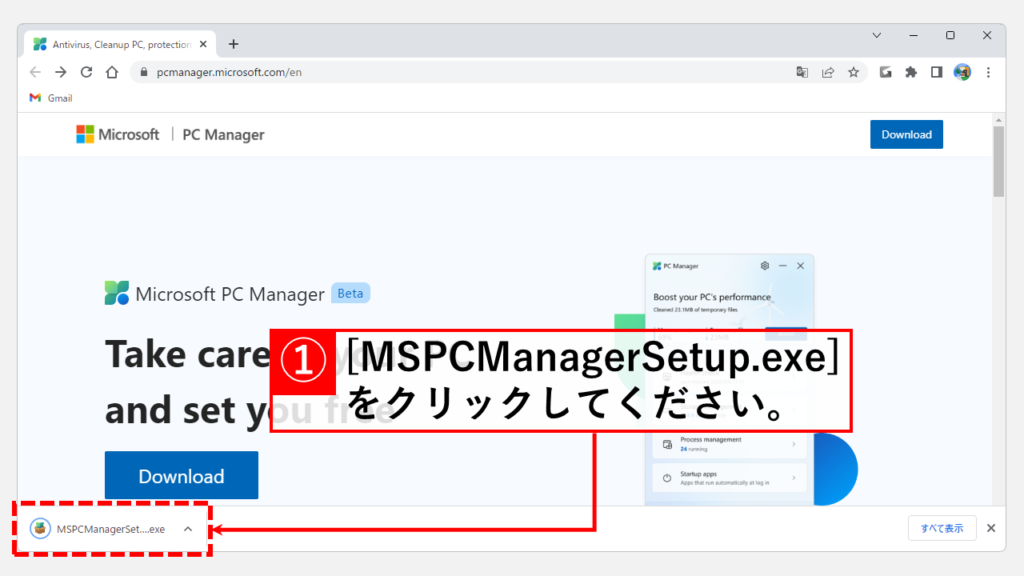Open the Chrome profile avatar
This screenshot has height=576, width=1024.
point(962,72)
